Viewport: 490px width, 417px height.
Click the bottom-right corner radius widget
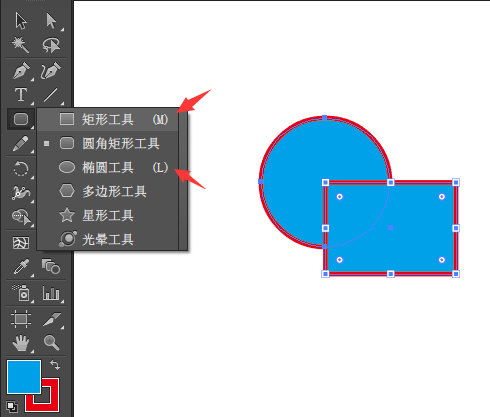[x=442, y=260]
